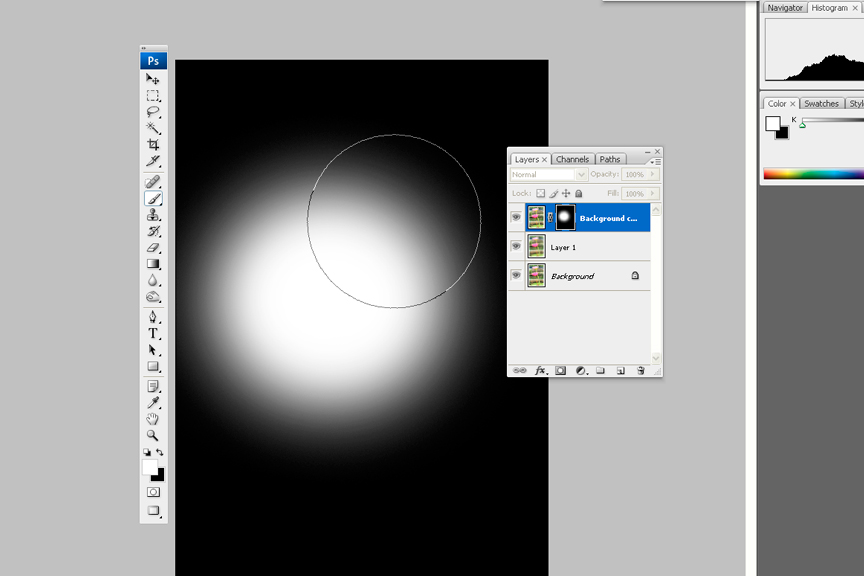
Task: Select the Eraser tool
Action: [153, 247]
